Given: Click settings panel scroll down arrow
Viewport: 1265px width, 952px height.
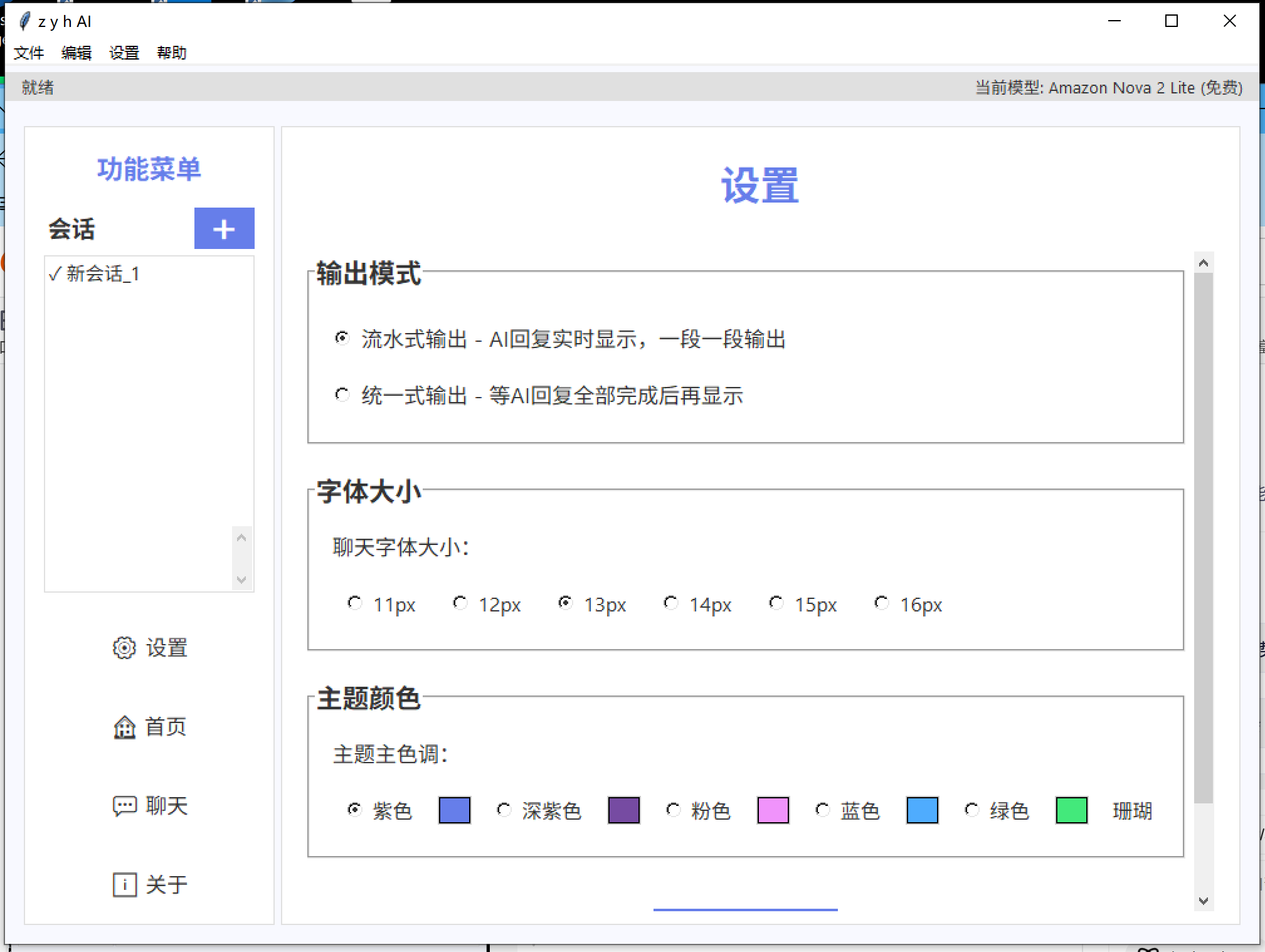Looking at the screenshot, I should click(x=1203, y=901).
